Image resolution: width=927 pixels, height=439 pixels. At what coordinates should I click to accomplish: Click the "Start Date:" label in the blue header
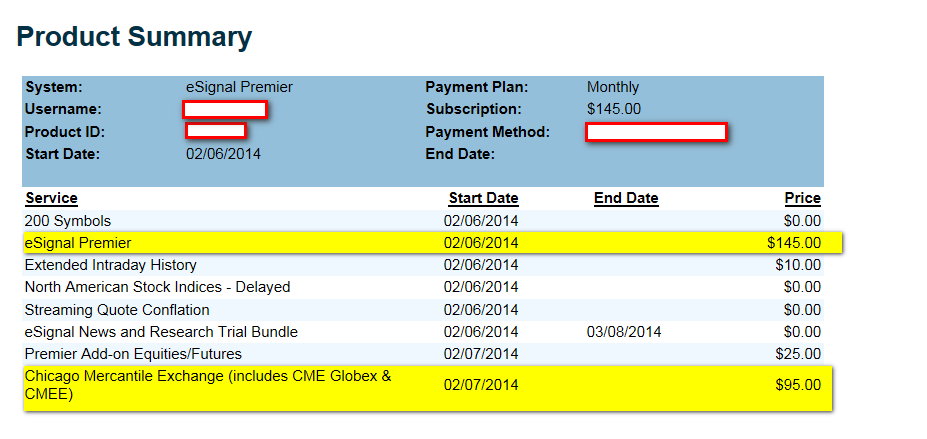[63, 154]
